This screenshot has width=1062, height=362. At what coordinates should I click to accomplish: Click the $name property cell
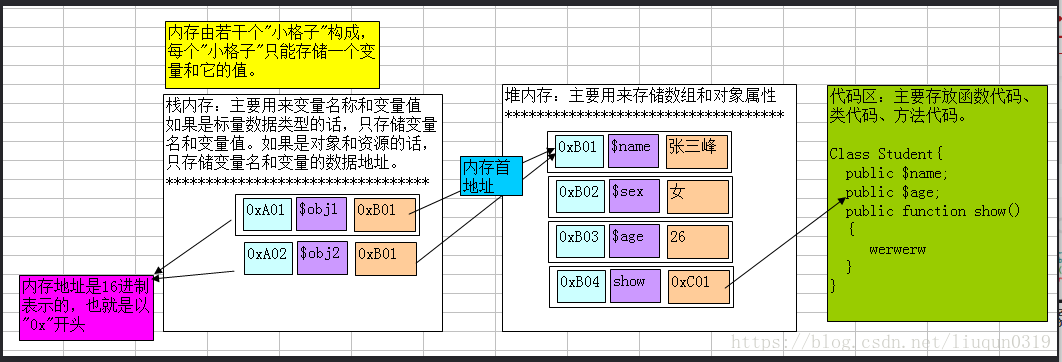pyautogui.click(x=633, y=151)
